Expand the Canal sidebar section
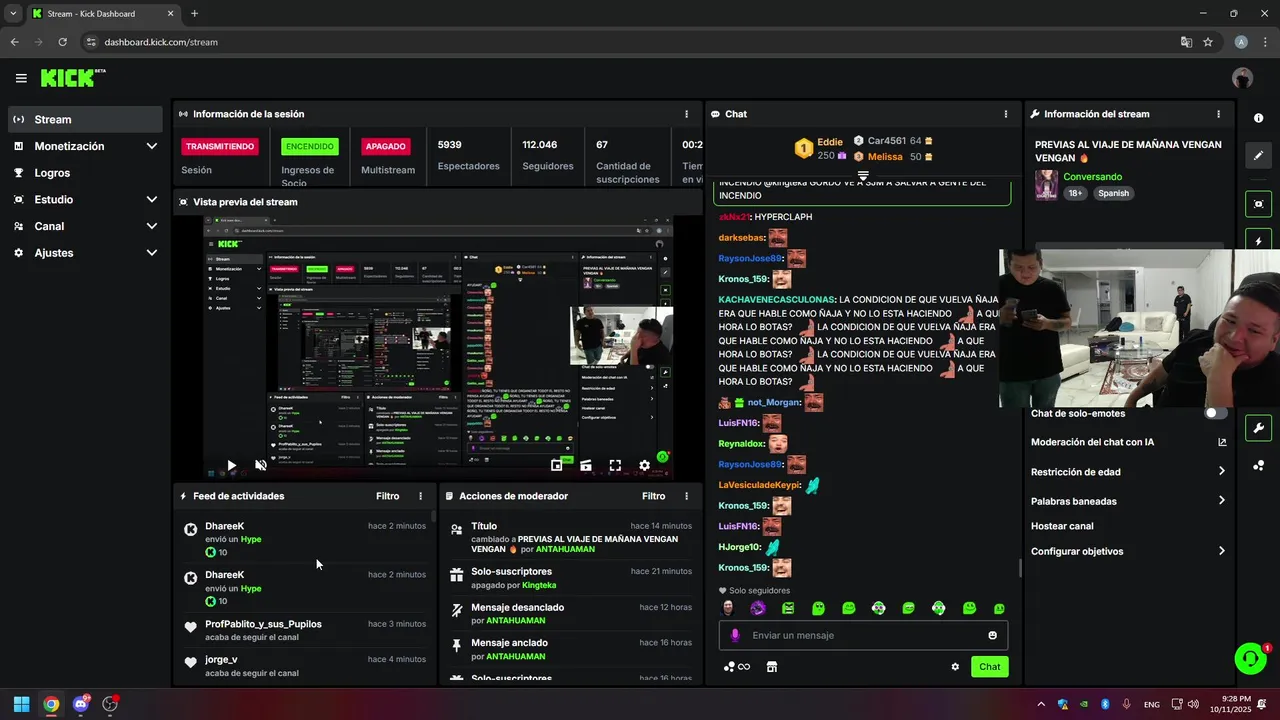The height and width of the screenshot is (720, 1280). click(x=152, y=226)
